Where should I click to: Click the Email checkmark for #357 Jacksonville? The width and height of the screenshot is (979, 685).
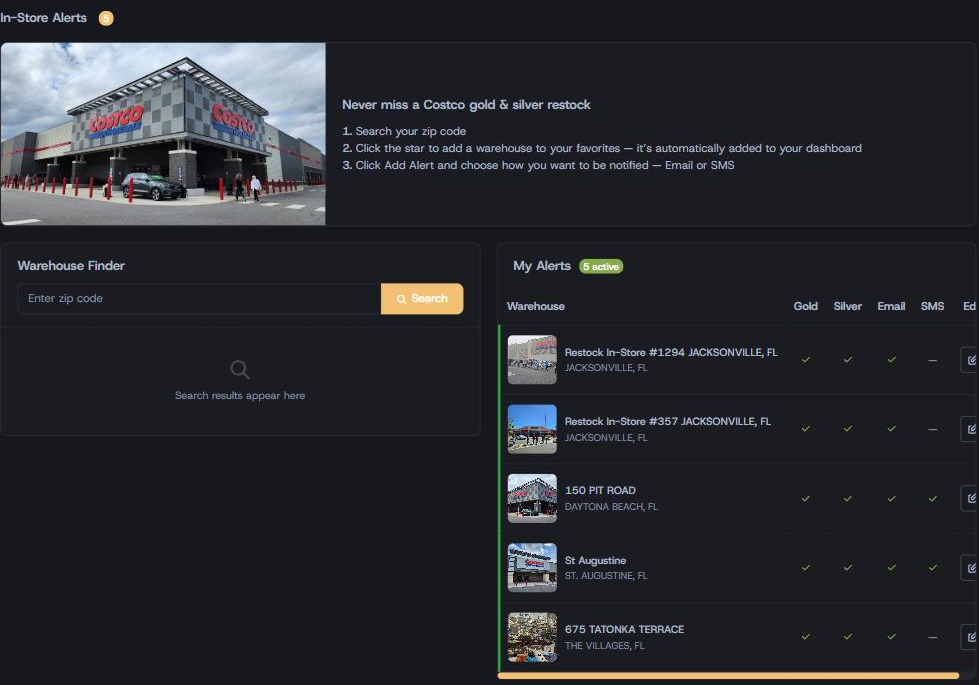[891, 429]
